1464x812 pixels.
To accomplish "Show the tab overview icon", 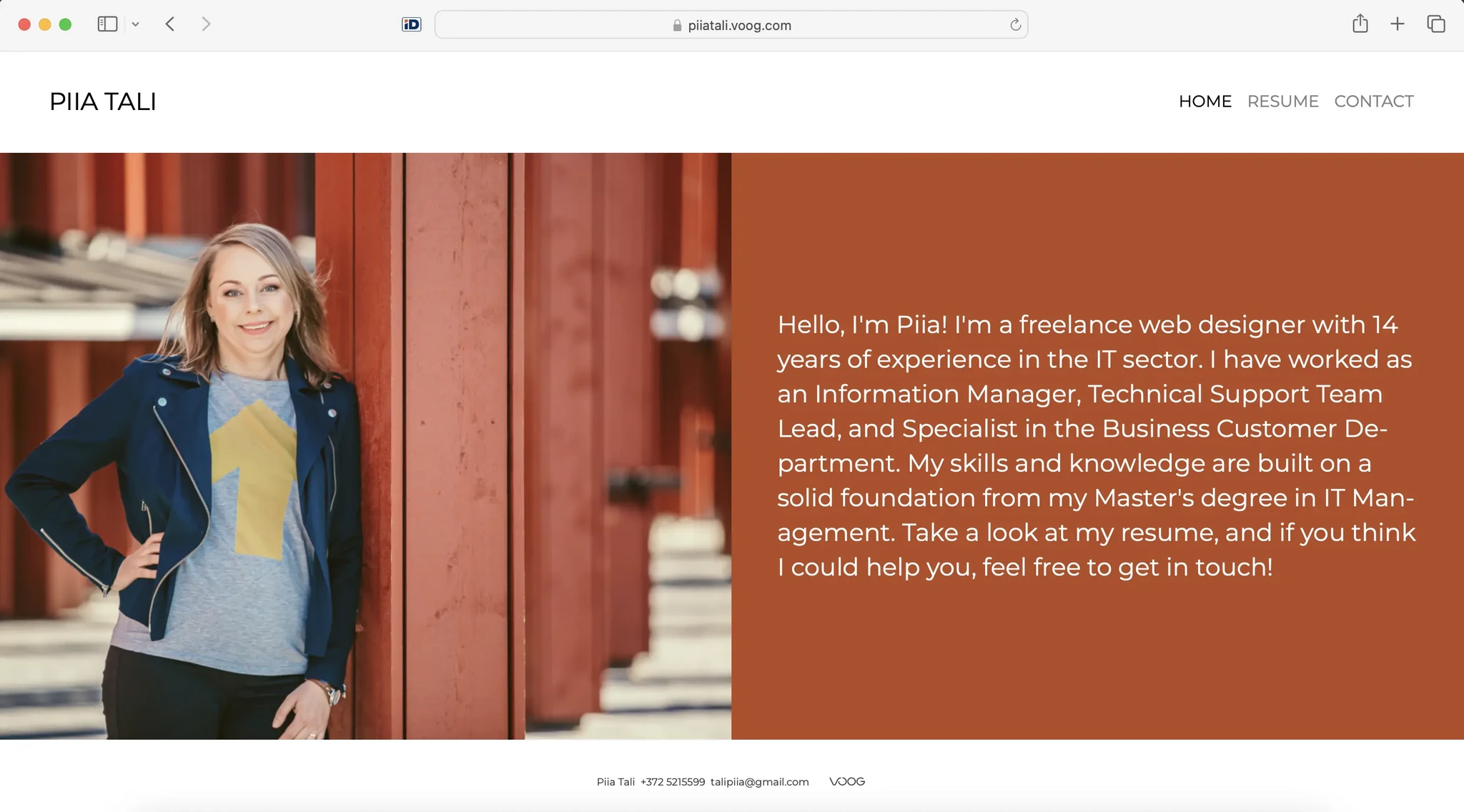I will [1435, 24].
